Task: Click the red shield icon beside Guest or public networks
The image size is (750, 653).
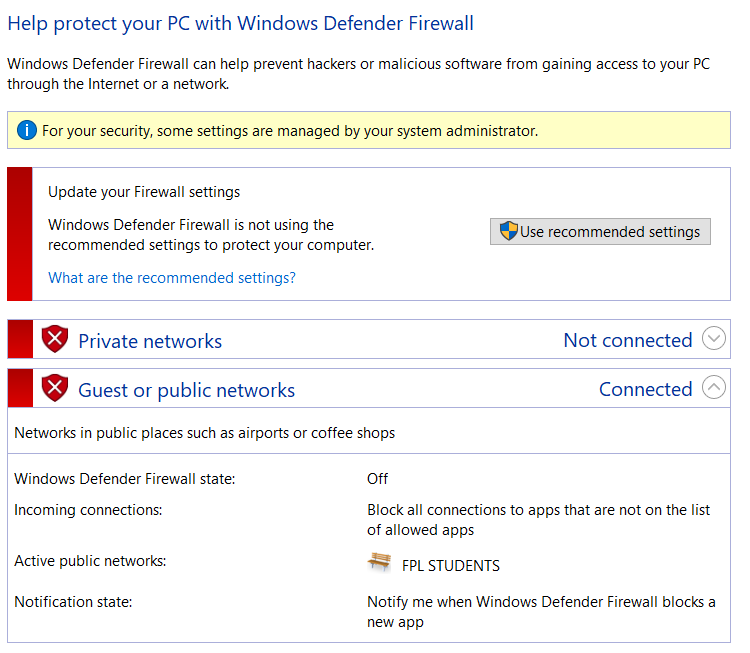Action: coord(55,388)
